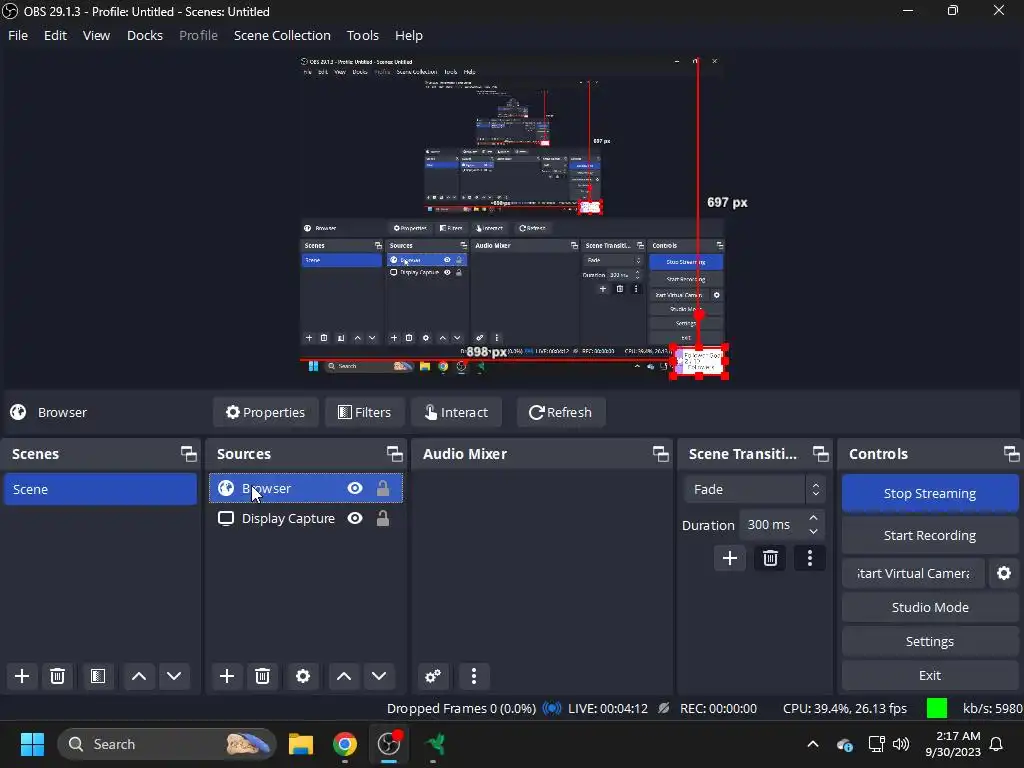This screenshot has height=768, width=1024.
Task: Click Interact for Browser source
Action: [456, 412]
